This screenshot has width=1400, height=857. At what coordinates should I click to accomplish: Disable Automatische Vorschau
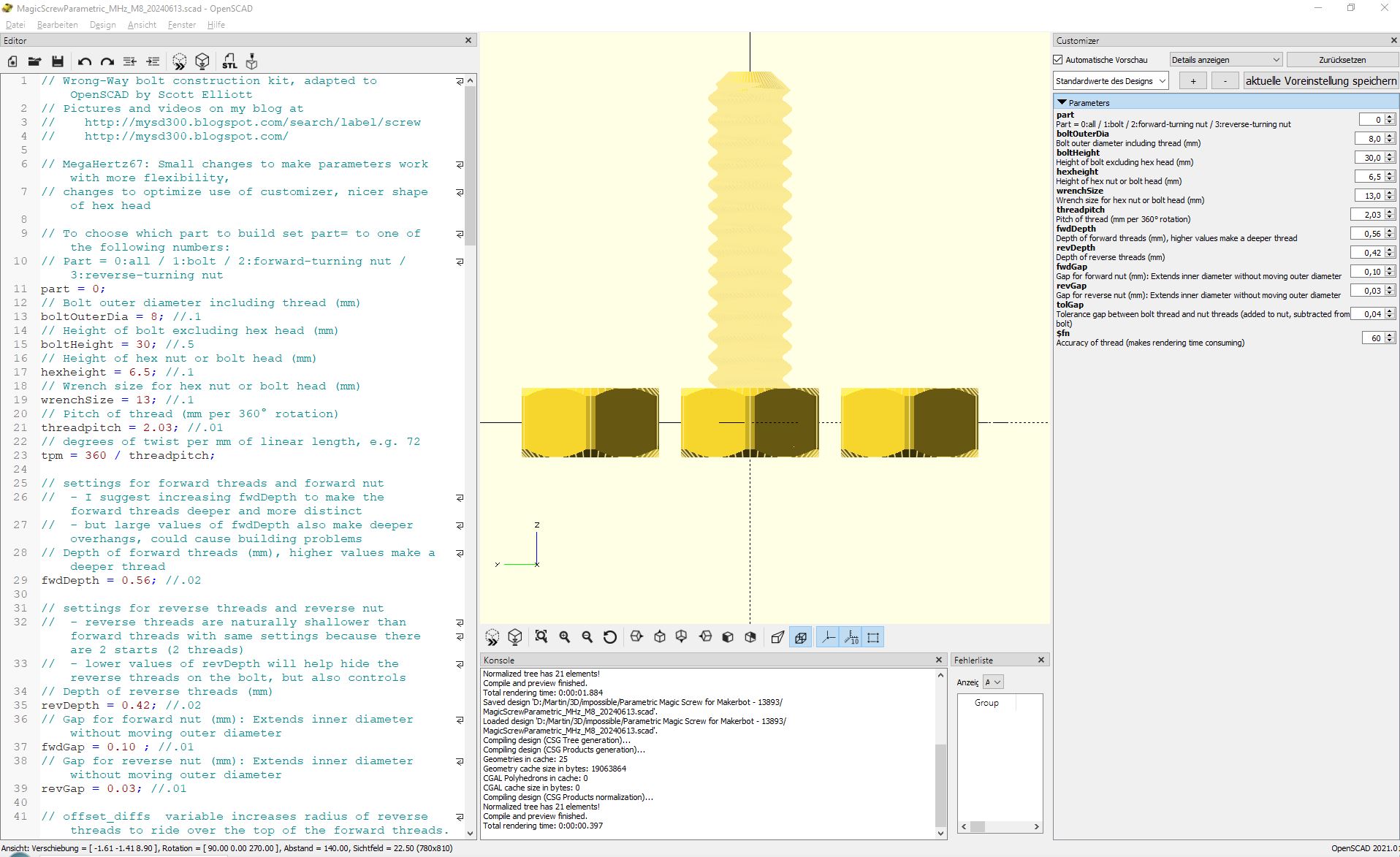pos(1058,59)
